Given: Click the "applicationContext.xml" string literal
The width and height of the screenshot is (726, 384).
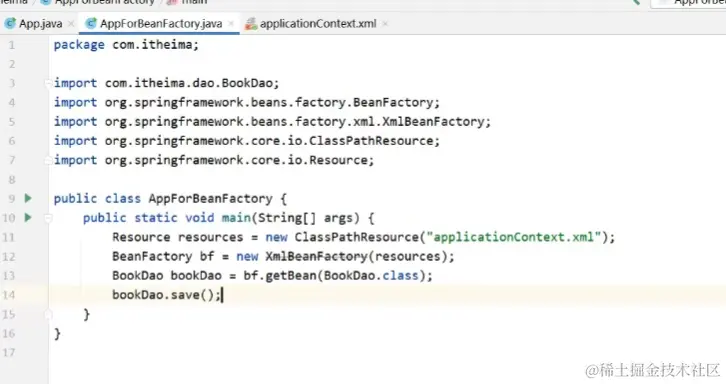Looking at the screenshot, I should pyautogui.click(x=513, y=237).
